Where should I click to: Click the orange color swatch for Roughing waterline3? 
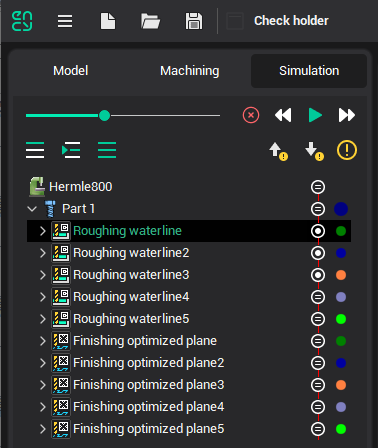(x=341, y=275)
